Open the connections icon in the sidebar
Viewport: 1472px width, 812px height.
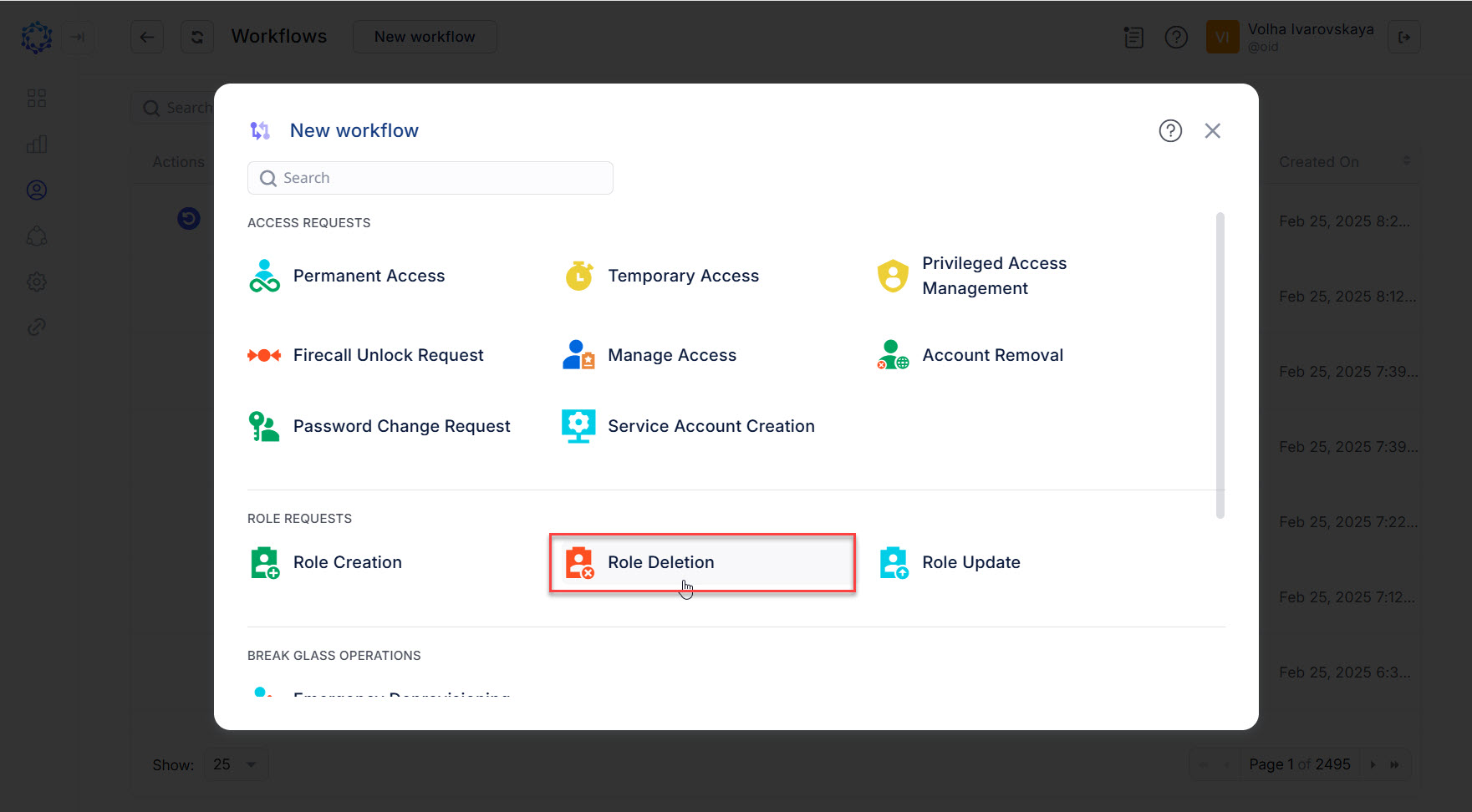[x=37, y=236]
